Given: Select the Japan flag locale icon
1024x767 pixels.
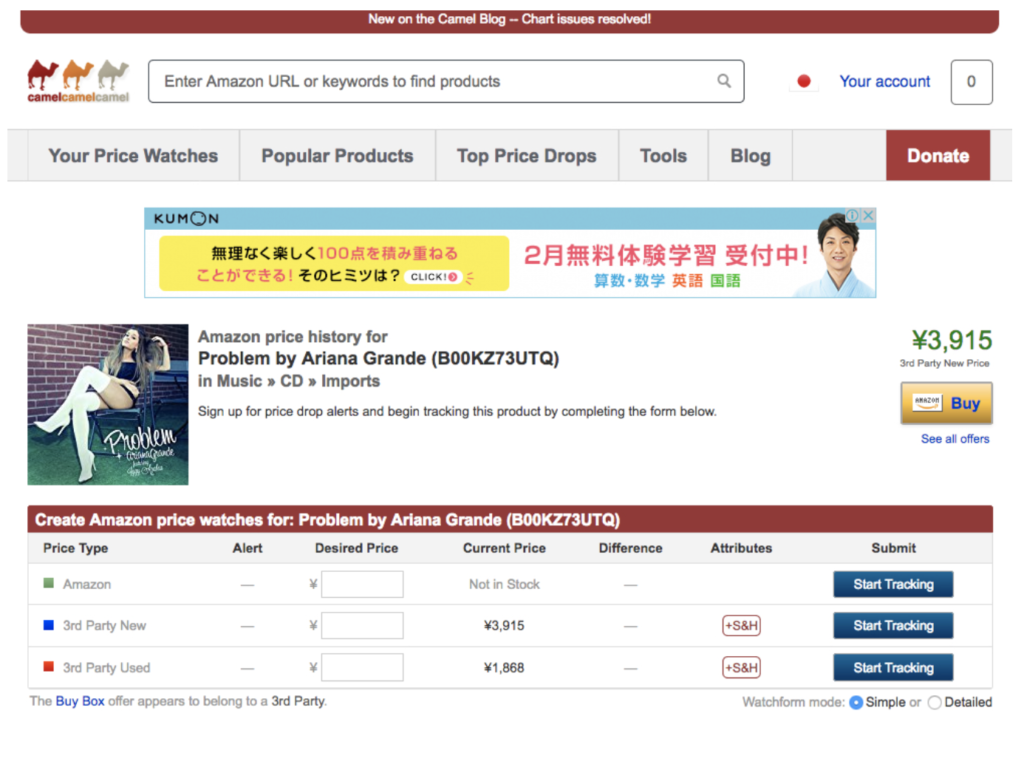Looking at the screenshot, I should [804, 81].
